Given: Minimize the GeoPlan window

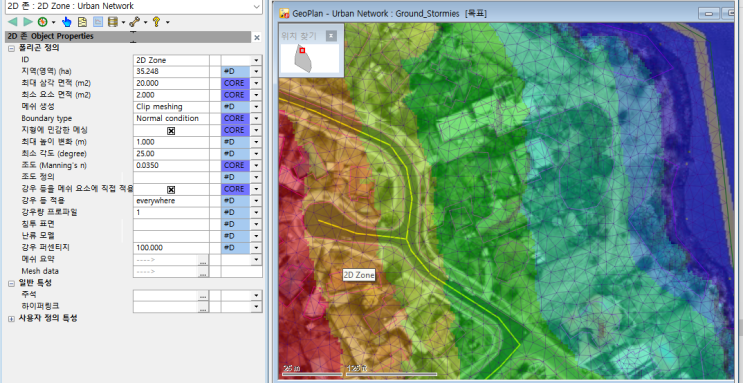Looking at the screenshot, I should 709,13.
